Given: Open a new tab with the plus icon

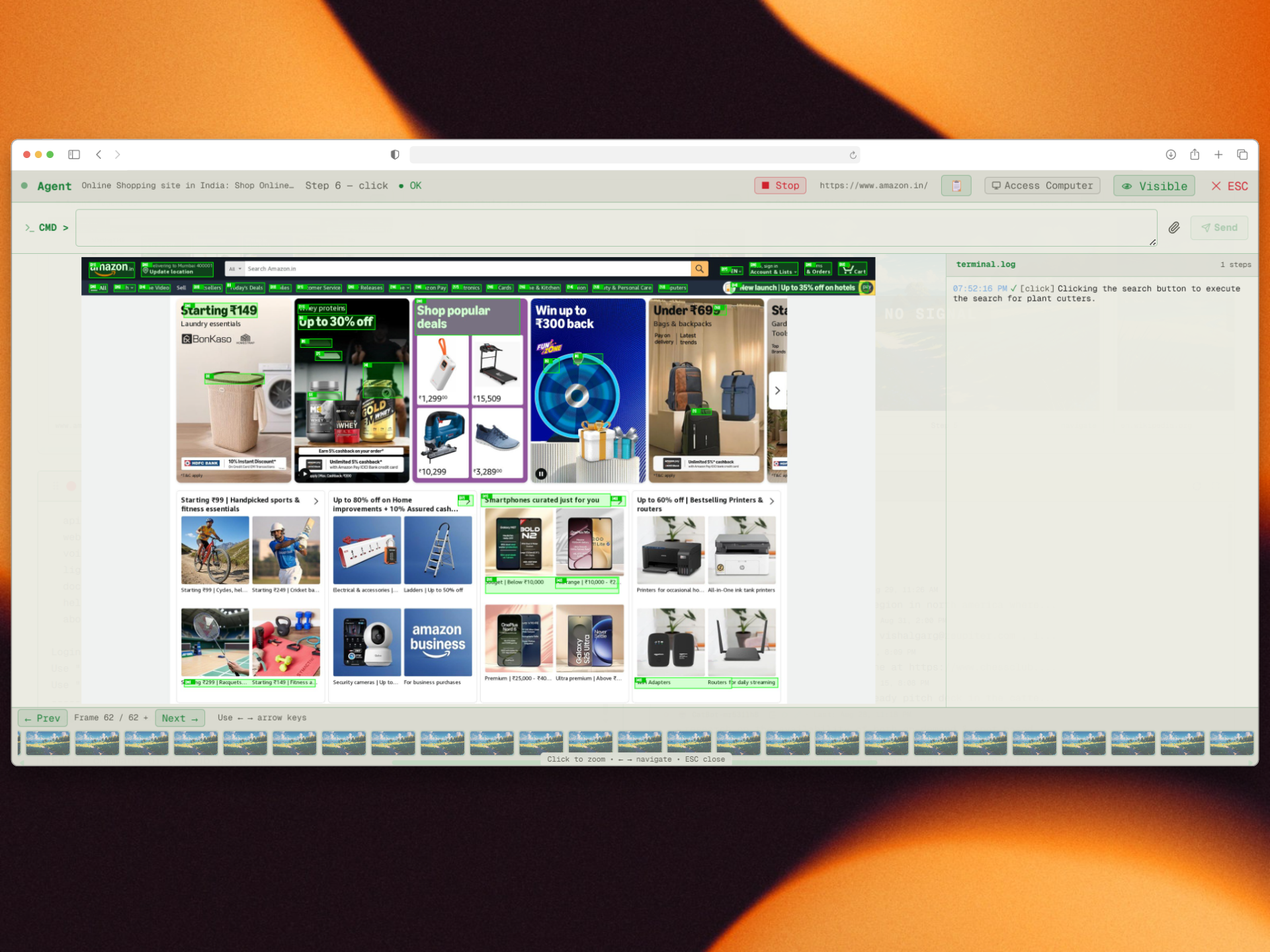Looking at the screenshot, I should coord(1218,155).
